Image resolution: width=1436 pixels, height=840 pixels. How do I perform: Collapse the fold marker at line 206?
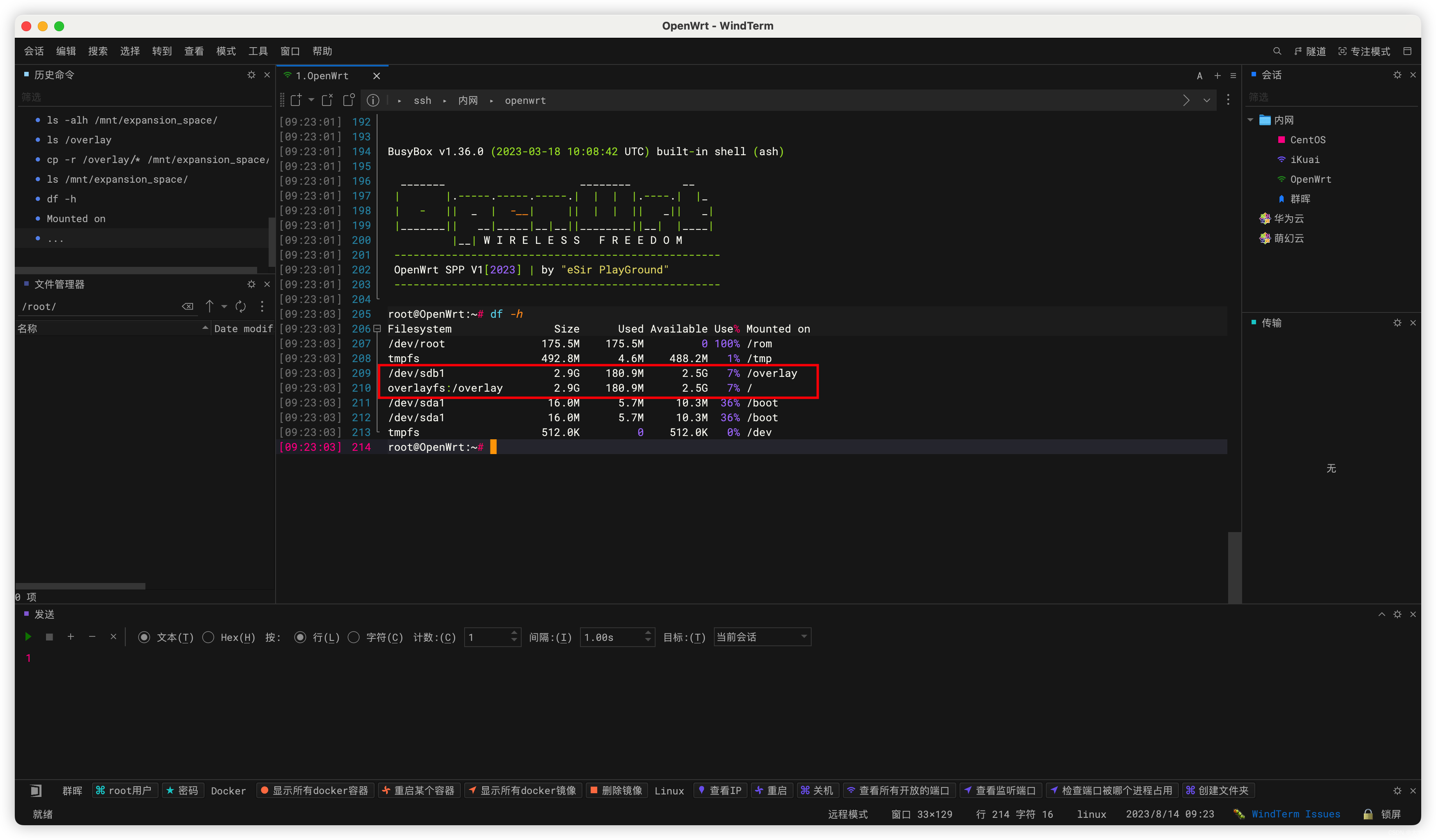click(x=377, y=328)
